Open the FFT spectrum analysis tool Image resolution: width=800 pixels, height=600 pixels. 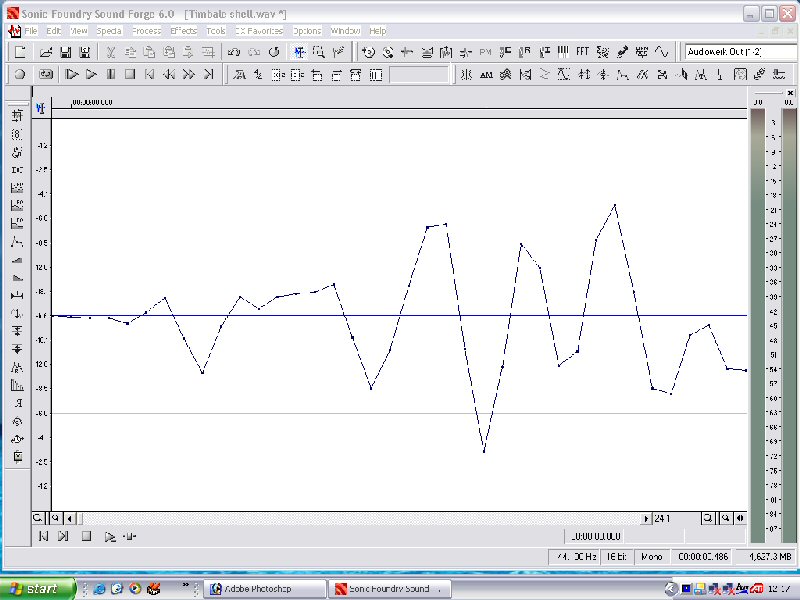tap(582, 52)
